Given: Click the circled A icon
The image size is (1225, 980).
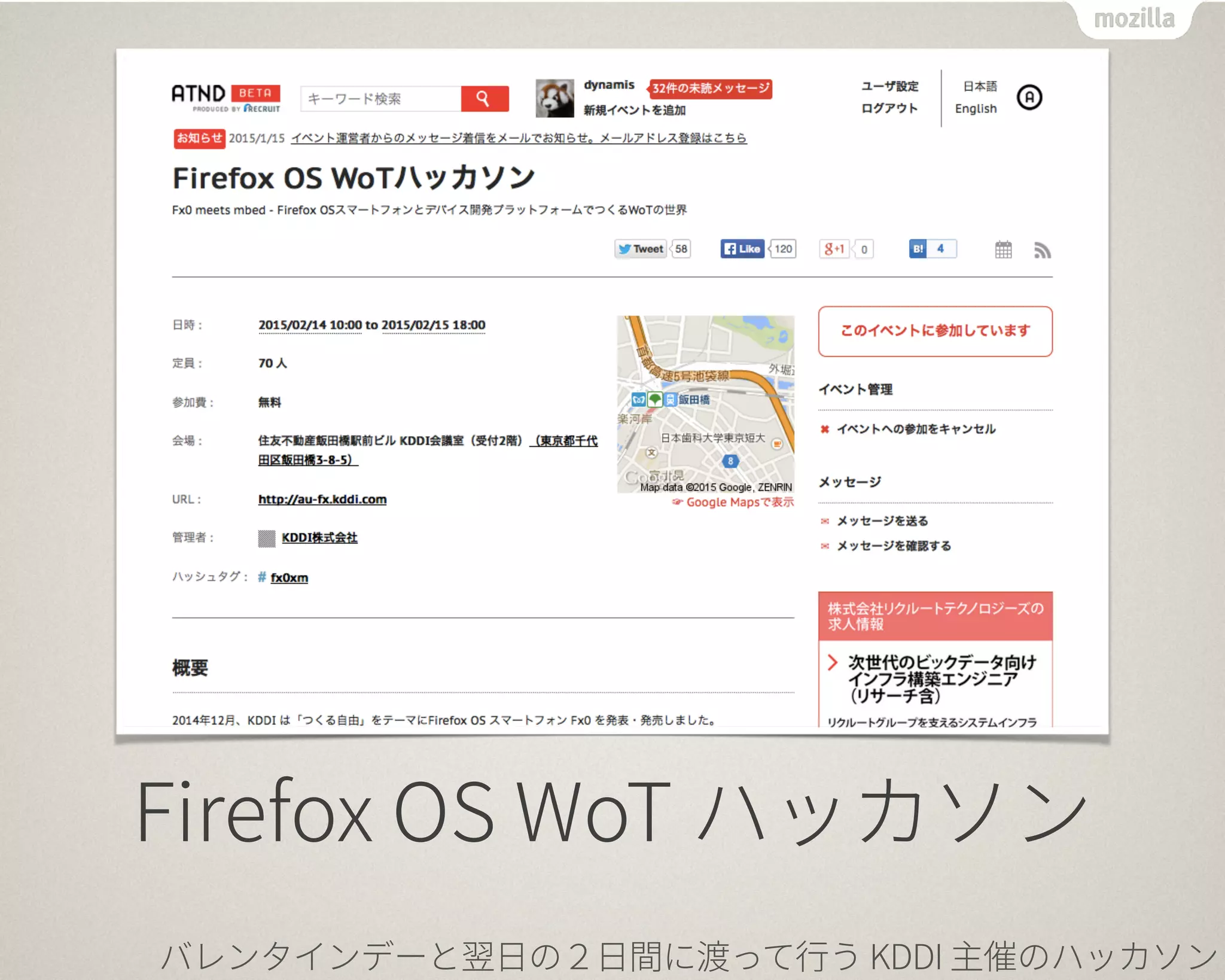Looking at the screenshot, I should coord(1029,97).
